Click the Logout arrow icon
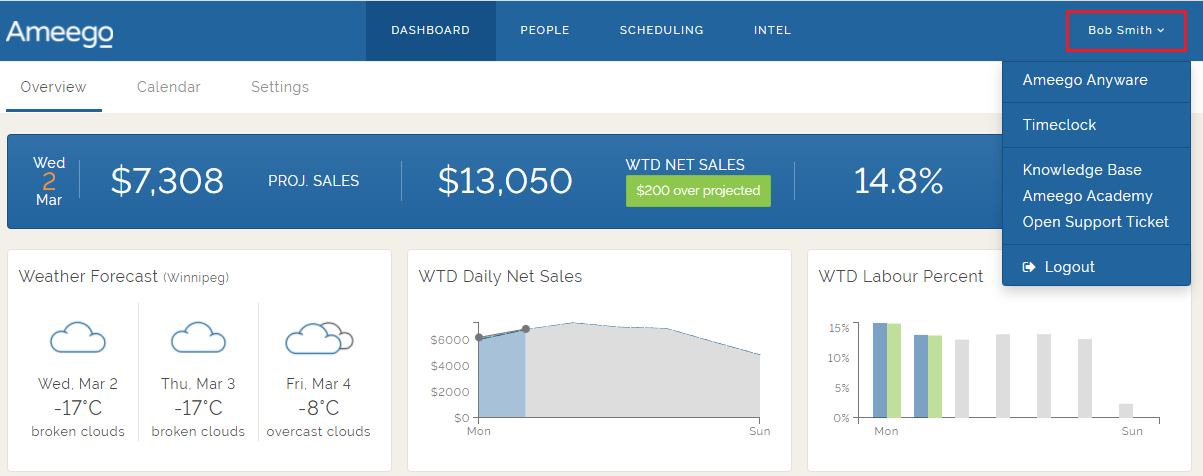Screen dimensions: 1203x476 click(1028, 267)
